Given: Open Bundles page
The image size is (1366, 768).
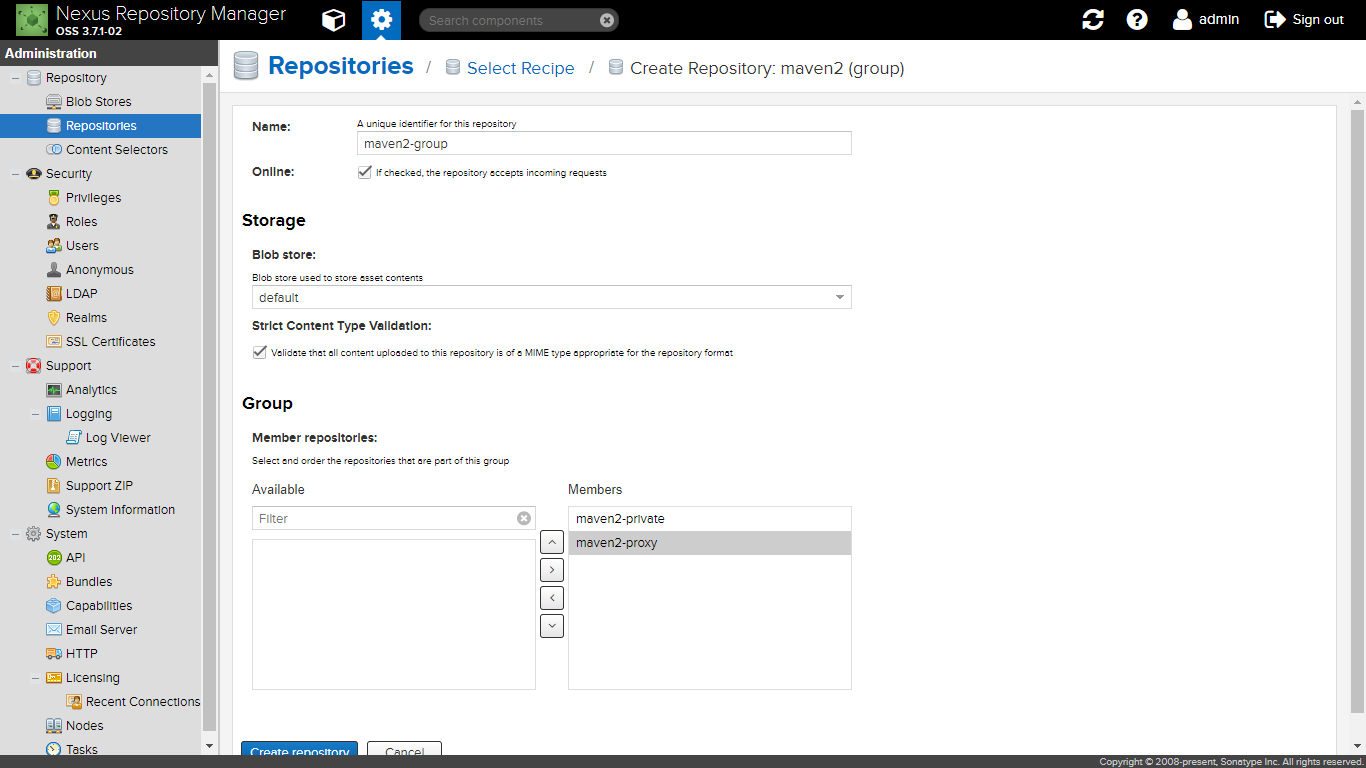Looking at the screenshot, I should 89,582.
